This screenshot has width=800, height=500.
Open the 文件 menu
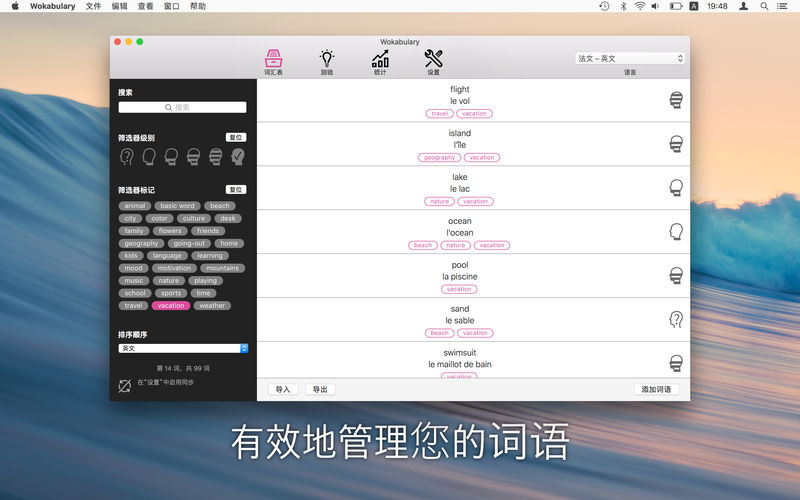click(93, 6)
